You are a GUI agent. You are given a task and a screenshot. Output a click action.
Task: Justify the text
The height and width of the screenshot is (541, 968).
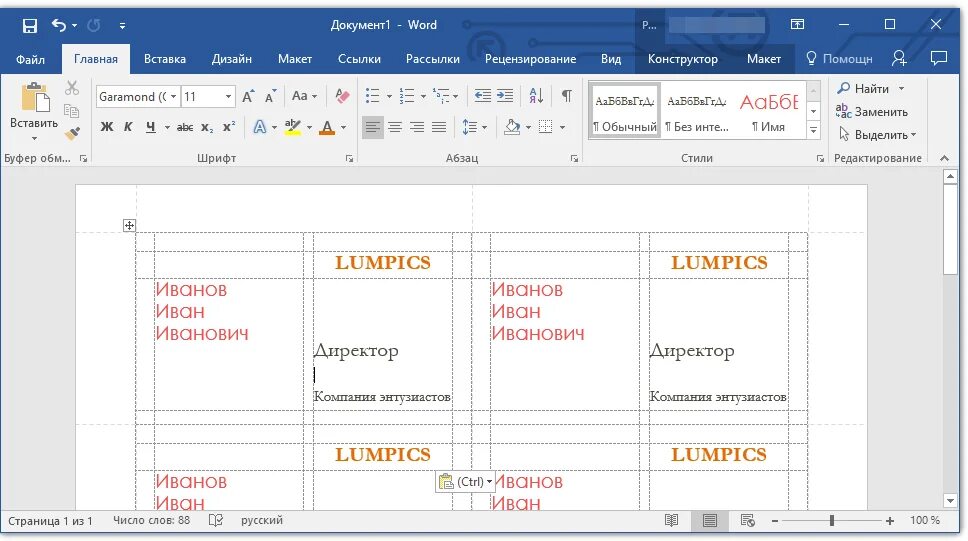click(x=439, y=127)
